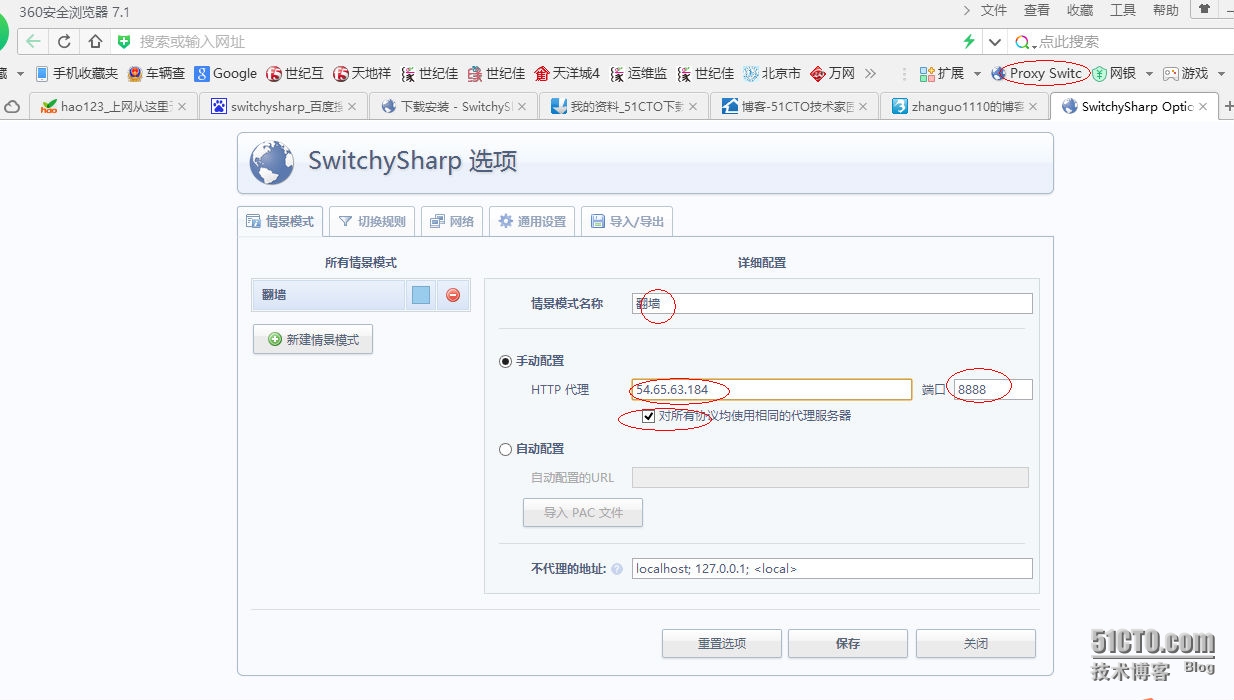
Task: Switch to the 切换规则 tab
Action: [372, 221]
